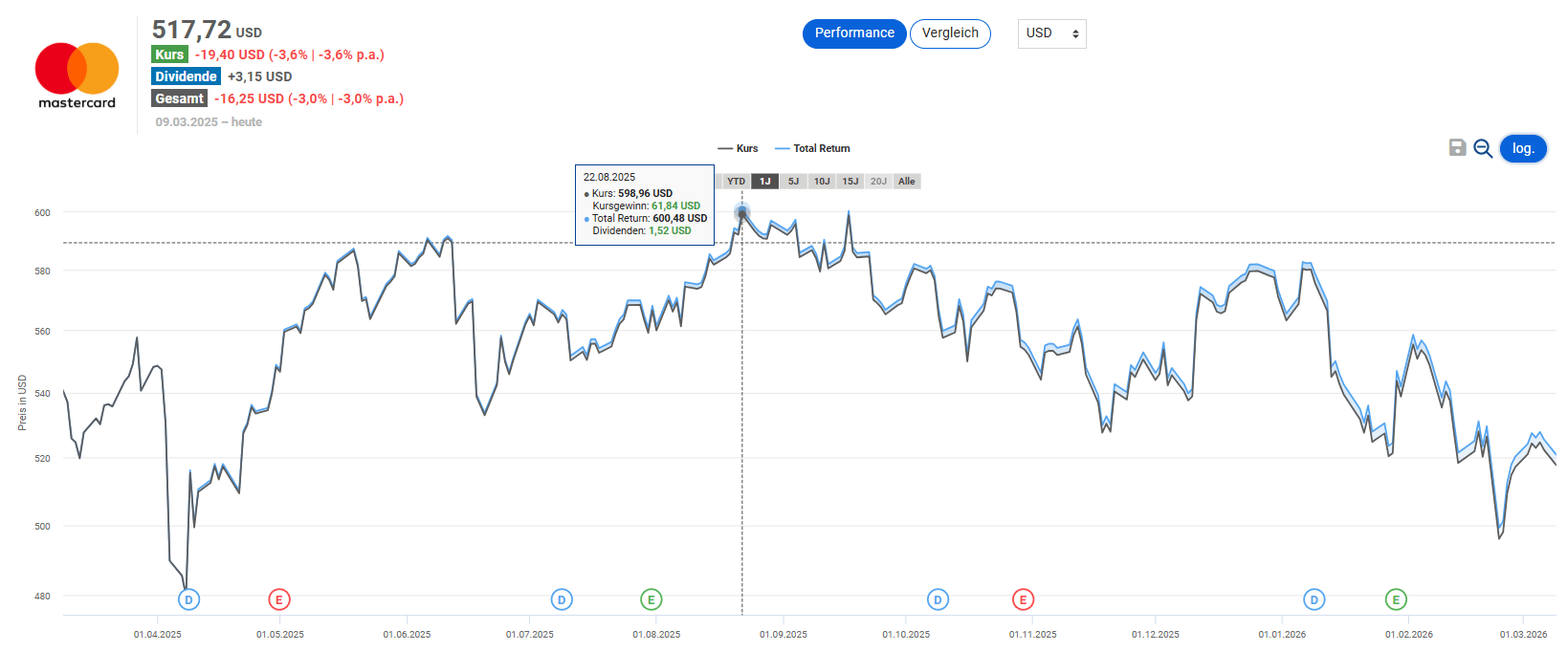Select the 5J time range
This screenshot has width=1568, height=652.
coord(793,181)
